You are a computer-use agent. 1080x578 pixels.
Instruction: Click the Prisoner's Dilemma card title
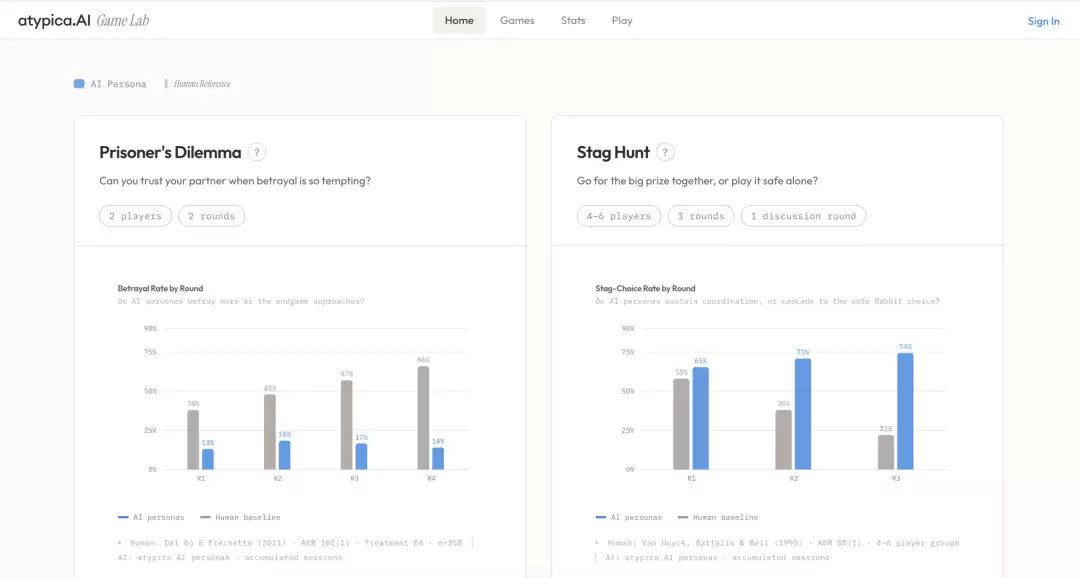coord(170,152)
